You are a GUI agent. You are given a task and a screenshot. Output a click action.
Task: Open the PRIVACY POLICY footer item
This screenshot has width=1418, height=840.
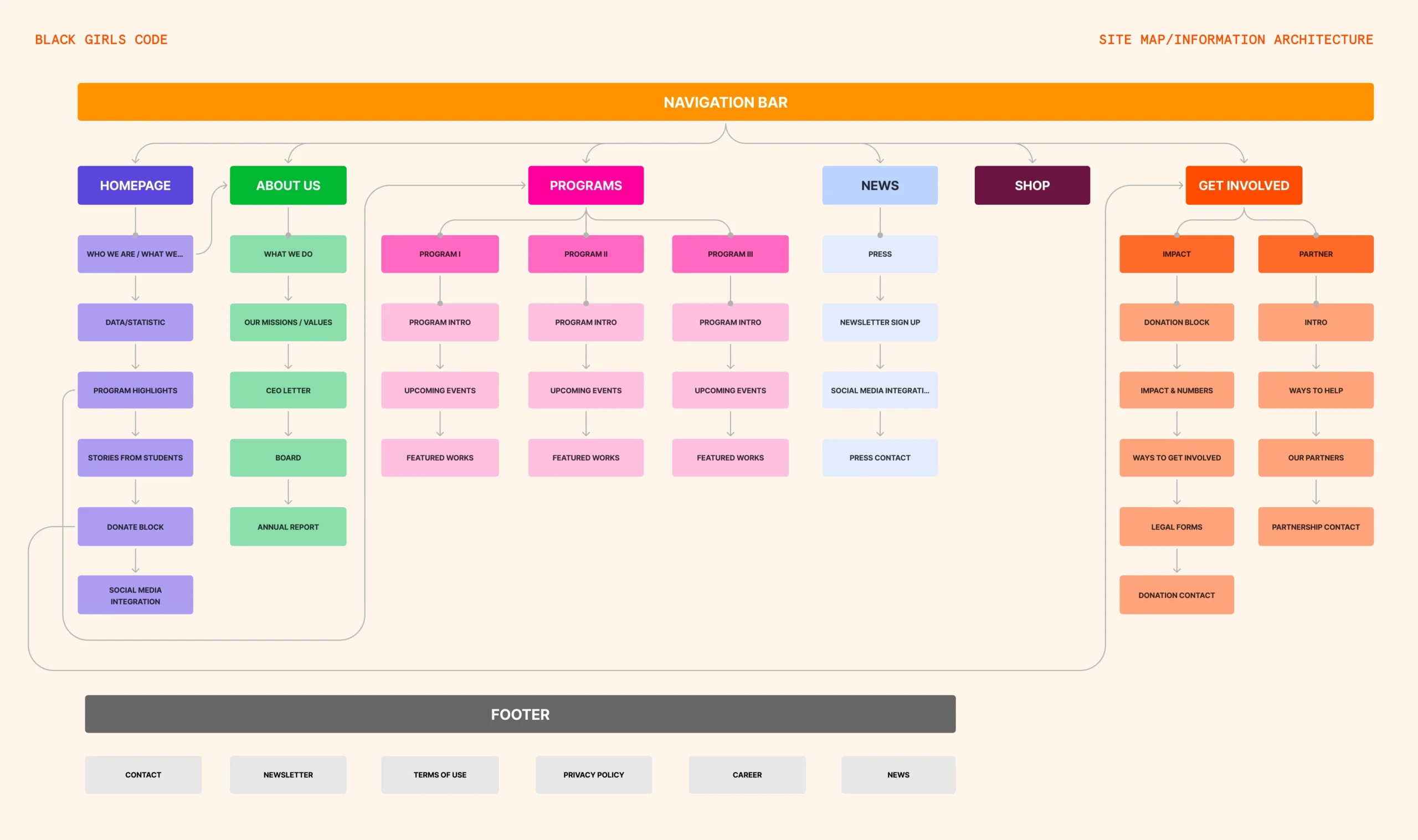(593, 774)
